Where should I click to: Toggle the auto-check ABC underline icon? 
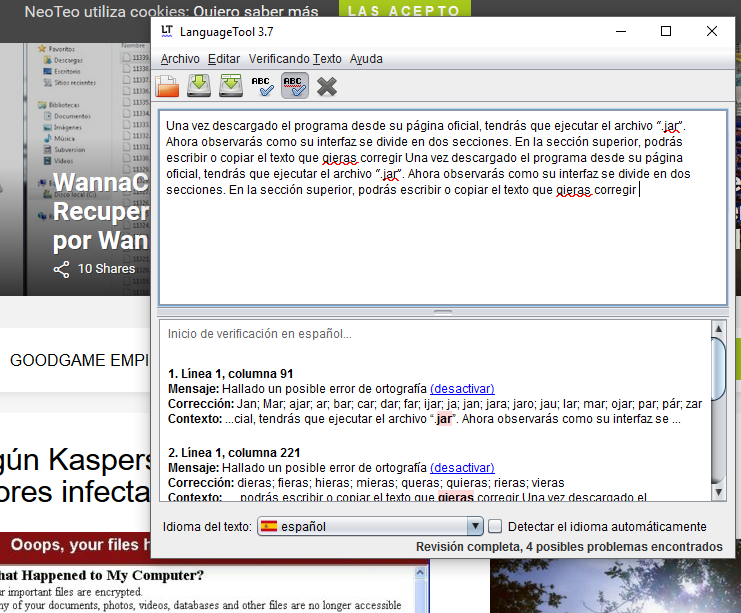tap(295, 86)
